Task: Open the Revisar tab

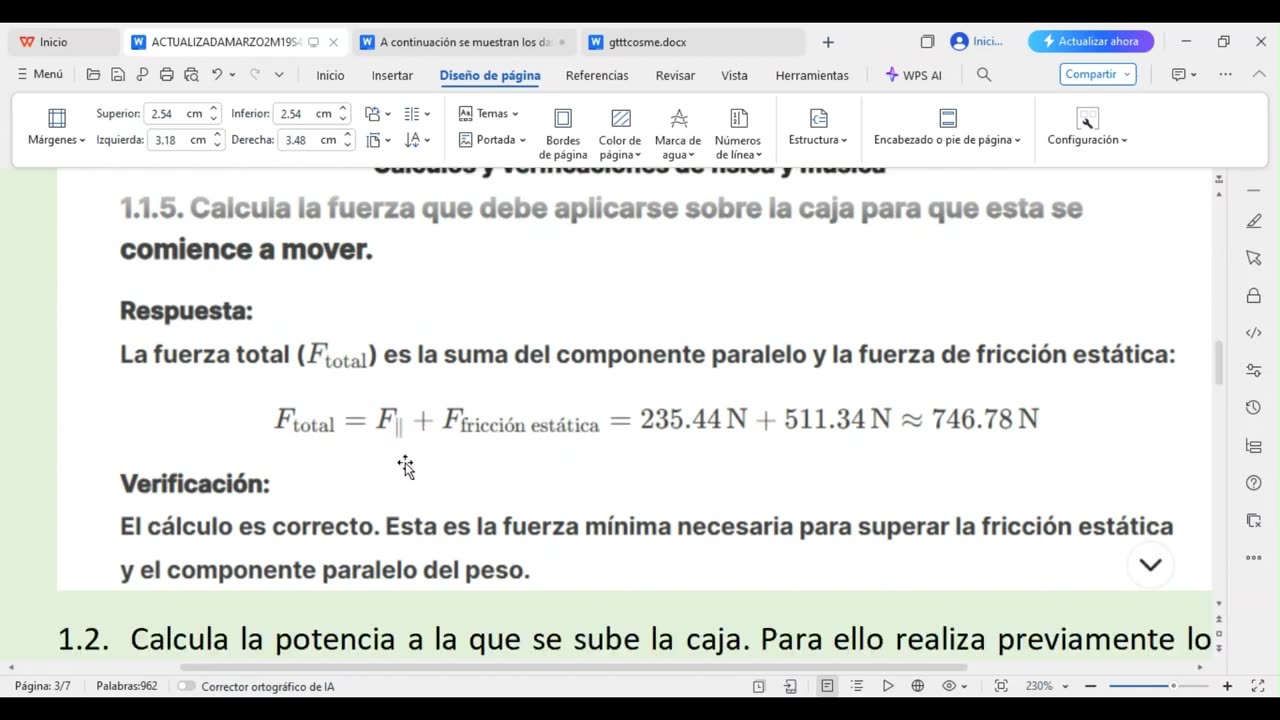Action: [x=675, y=75]
